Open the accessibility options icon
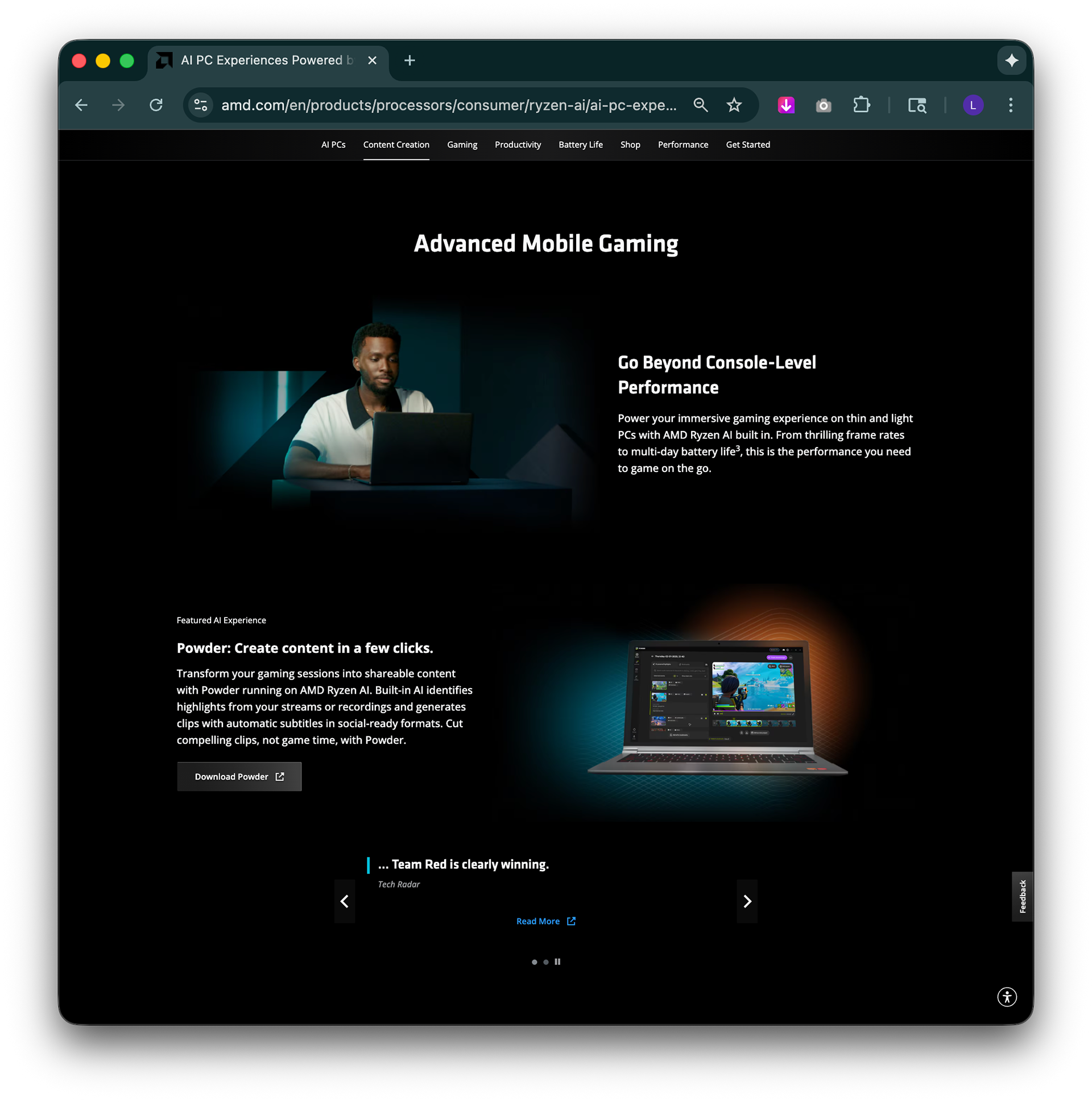 pyautogui.click(x=1007, y=997)
